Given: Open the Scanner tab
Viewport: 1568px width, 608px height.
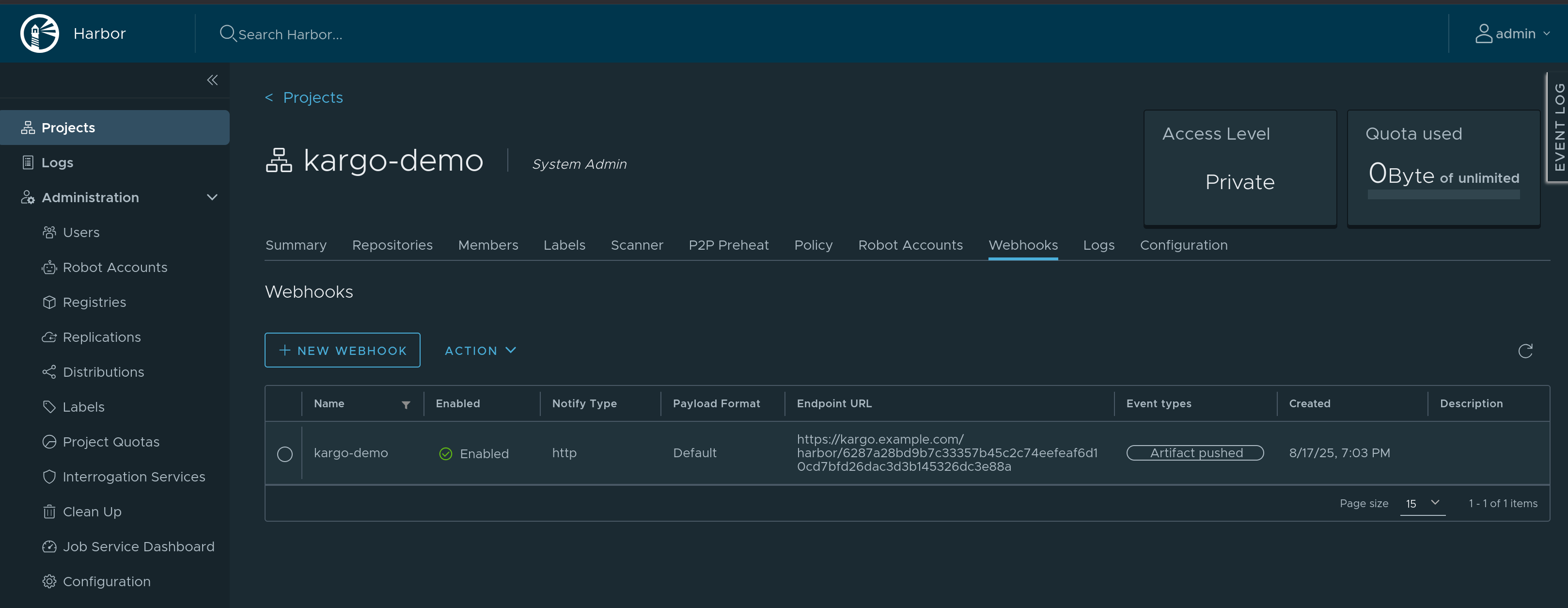Looking at the screenshot, I should pyautogui.click(x=637, y=245).
